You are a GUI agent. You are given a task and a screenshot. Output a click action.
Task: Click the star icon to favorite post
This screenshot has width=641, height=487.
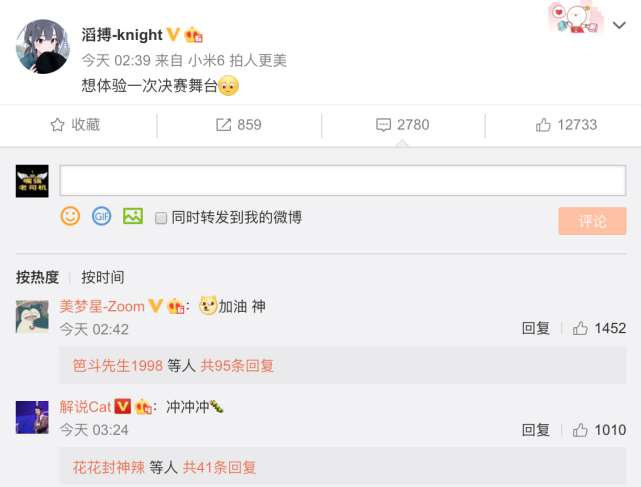58,125
